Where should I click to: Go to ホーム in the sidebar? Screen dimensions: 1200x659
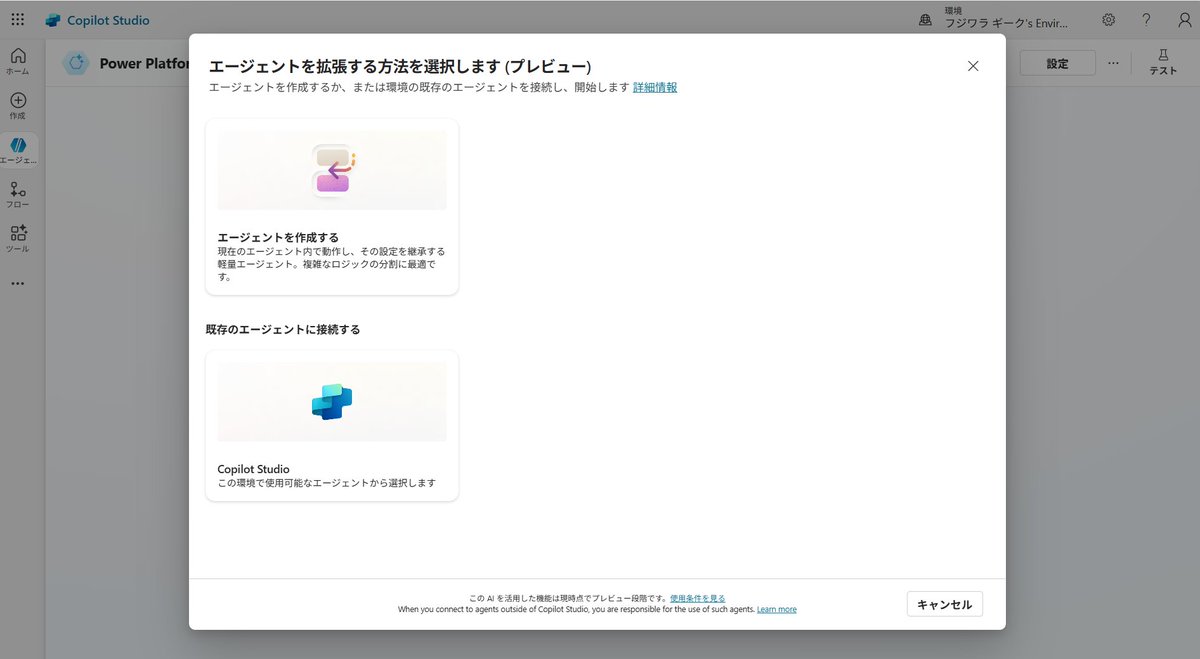click(18, 61)
